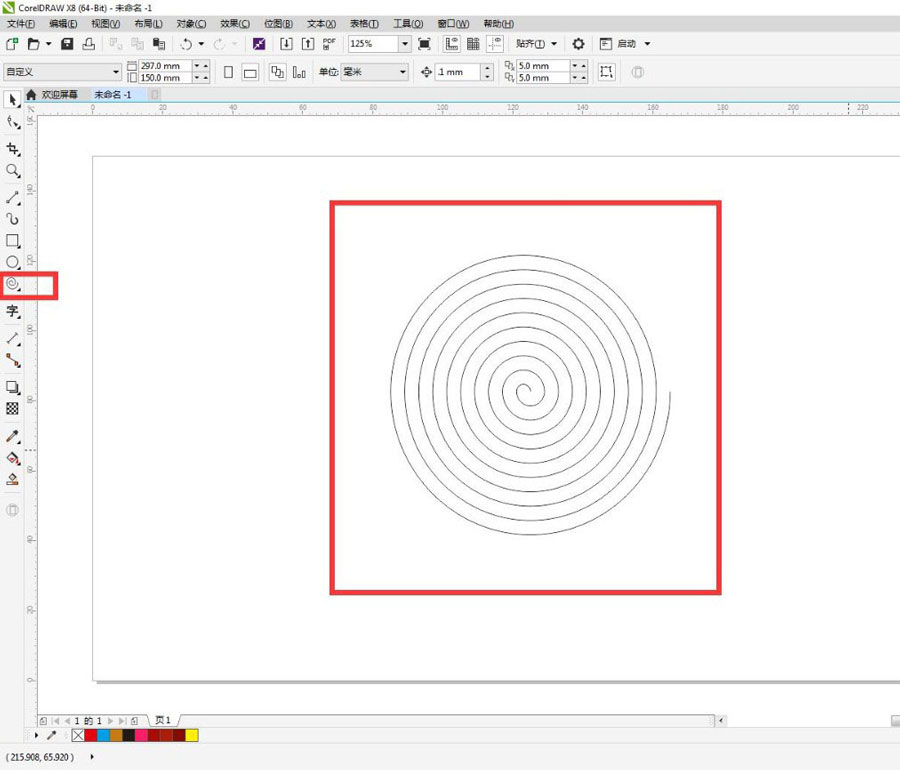Choose the Crop tool
The image size is (900, 770).
coord(13,149)
